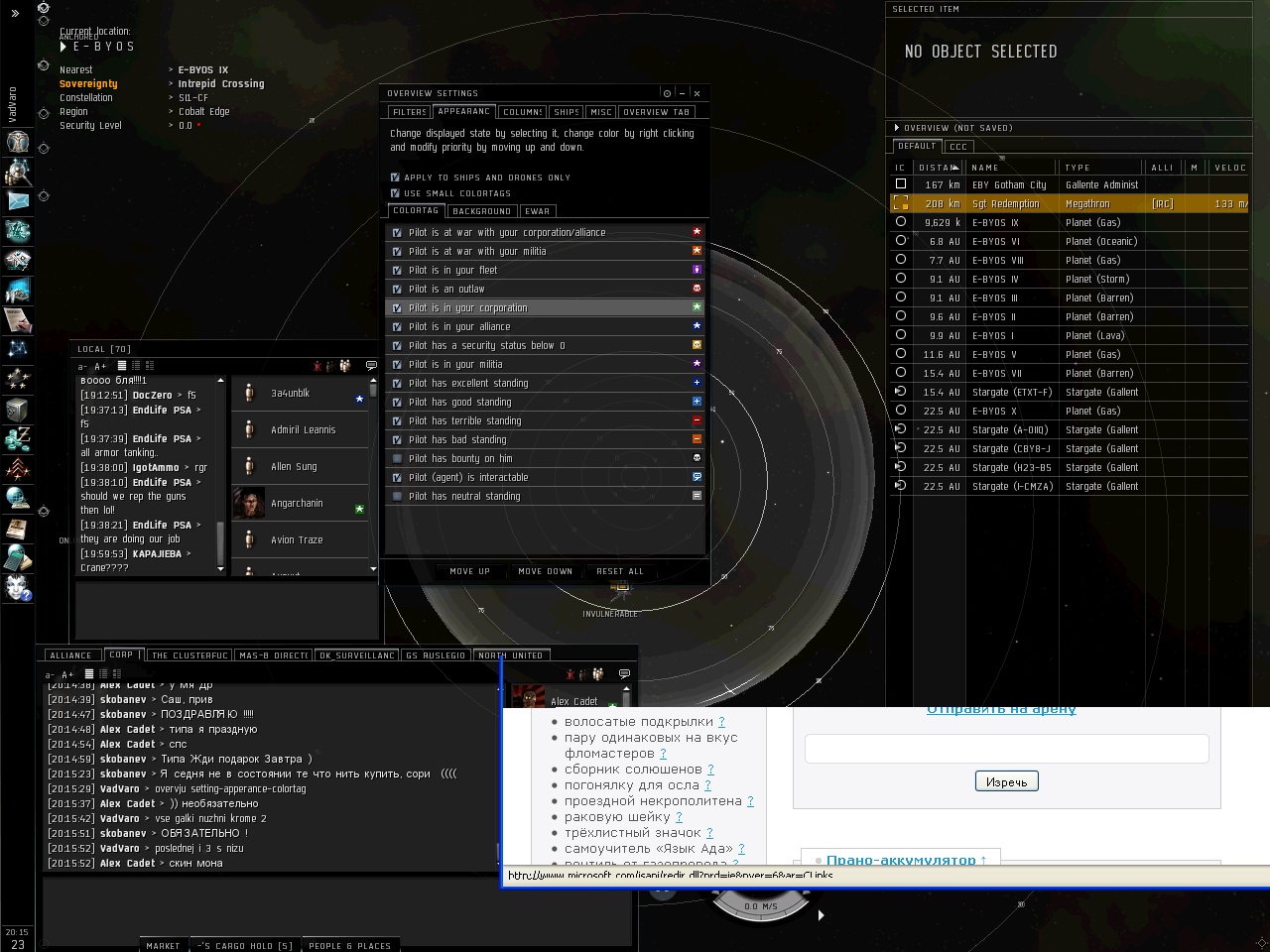This screenshot has width=1270, height=952.
Task: Increase Local chat font size (A+)
Action: tap(100, 366)
